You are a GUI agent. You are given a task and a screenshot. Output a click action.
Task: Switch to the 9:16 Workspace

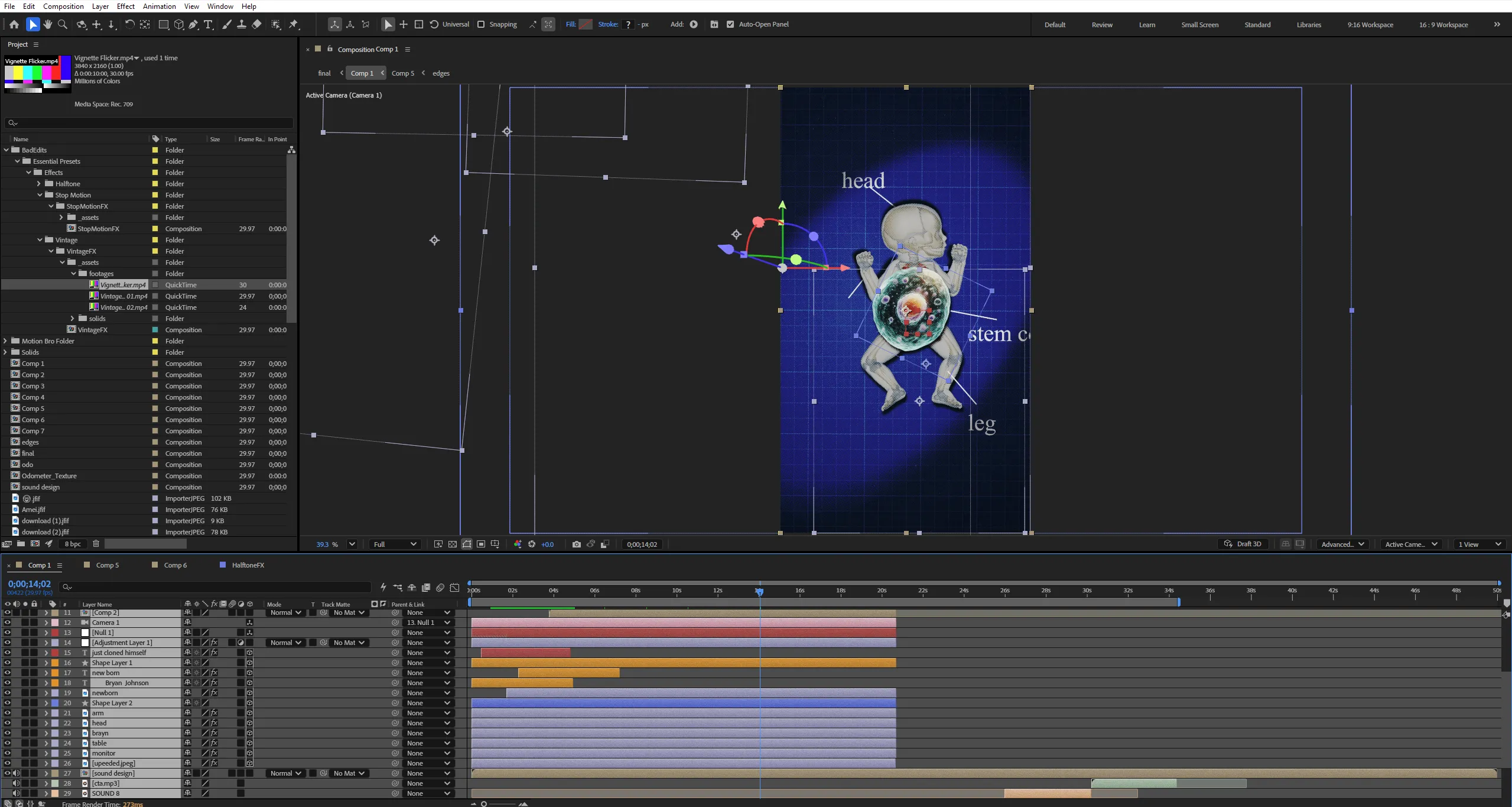pyautogui.click(x=1370, y=25)
